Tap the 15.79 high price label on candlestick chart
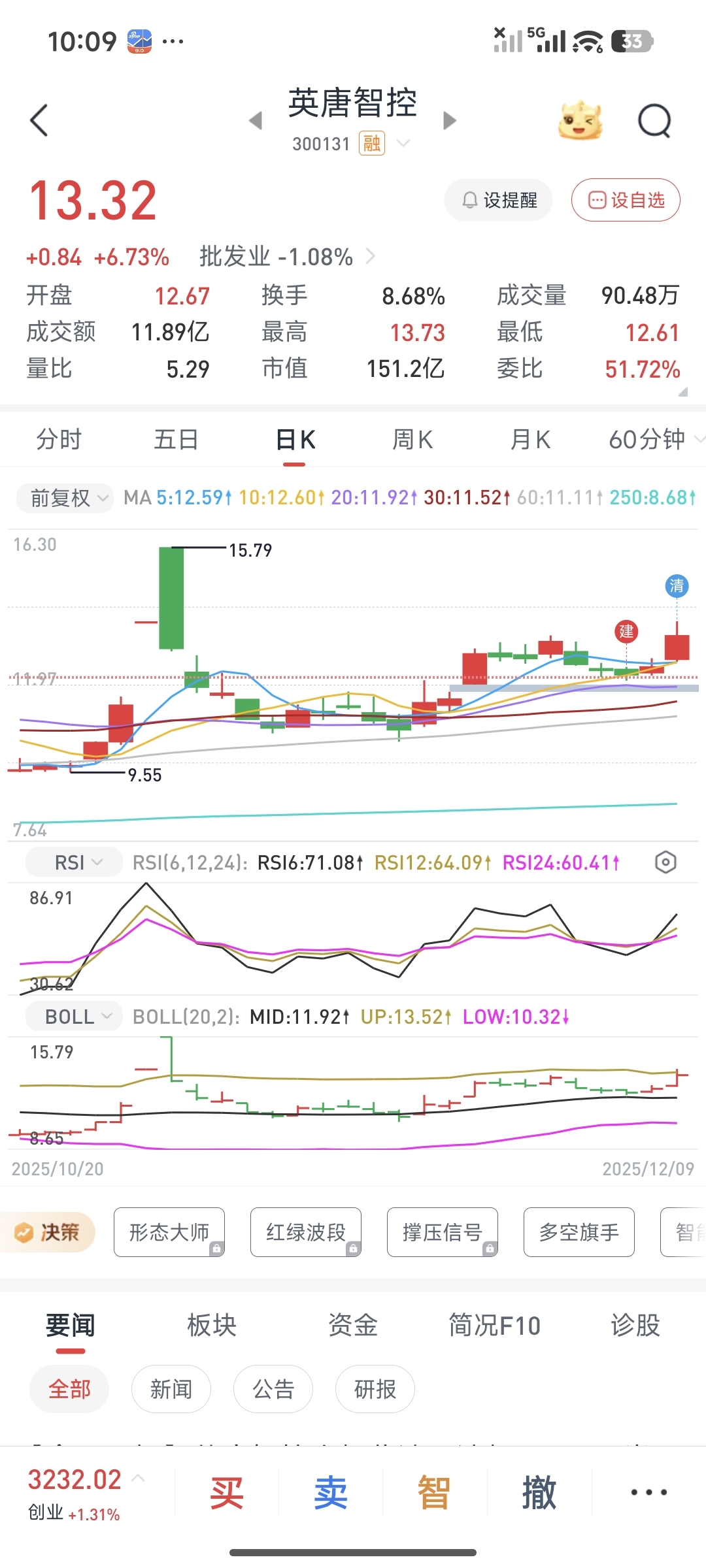Screen dimensions: 706x1568 pos(250,550)
